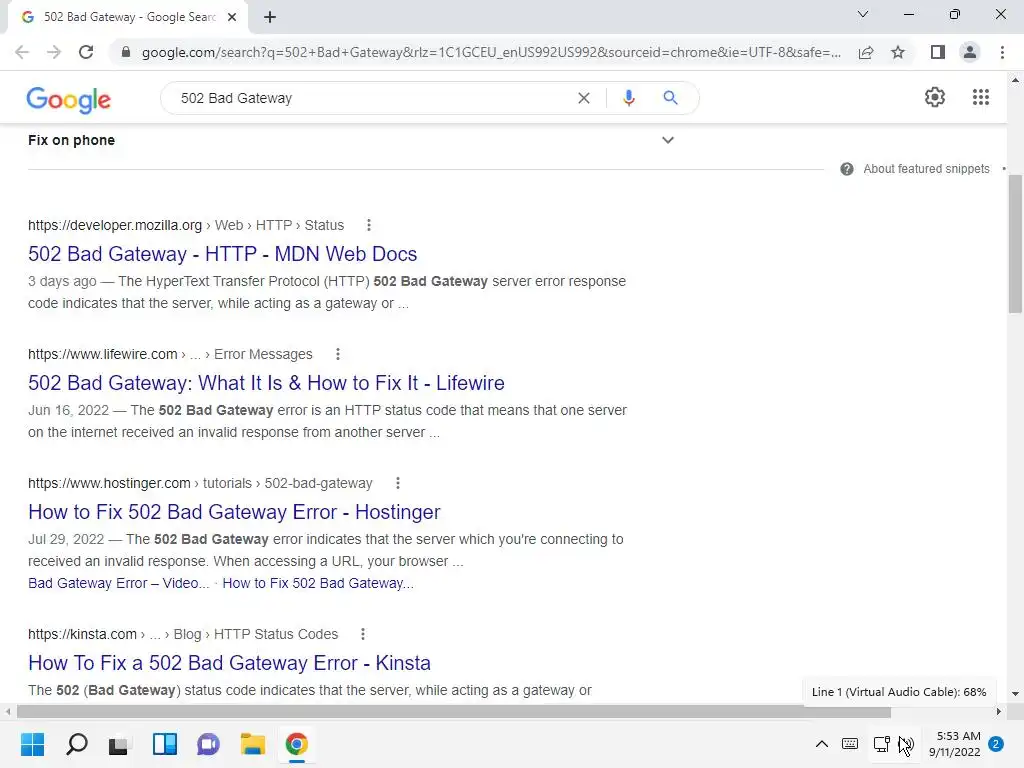Open the share this page icon

866,52
